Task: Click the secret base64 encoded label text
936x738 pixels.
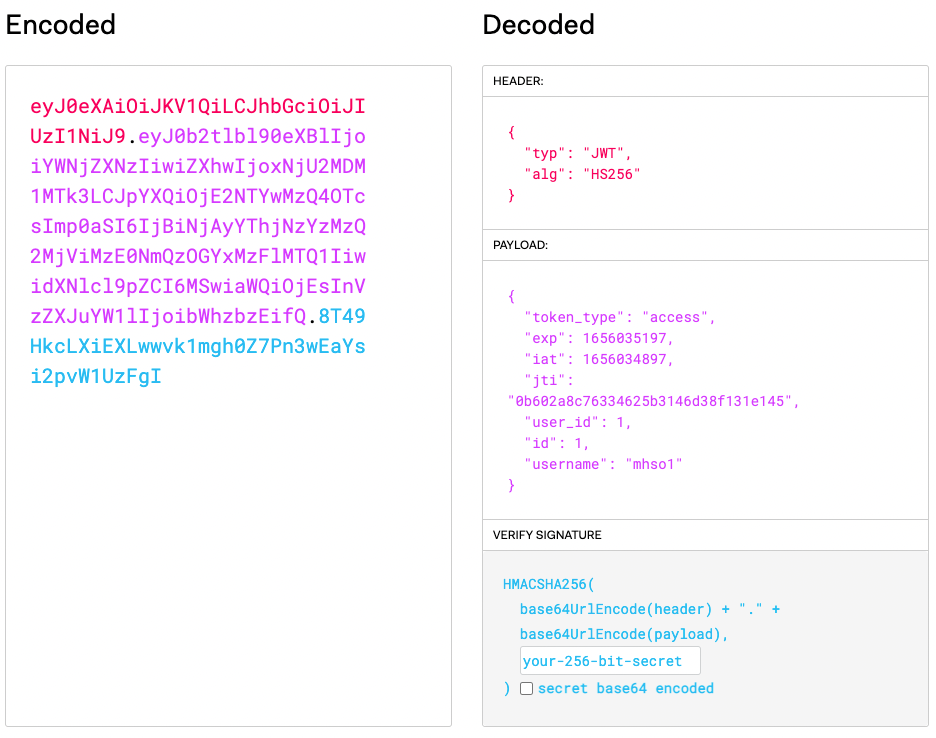Action: (x=626, y=688)
